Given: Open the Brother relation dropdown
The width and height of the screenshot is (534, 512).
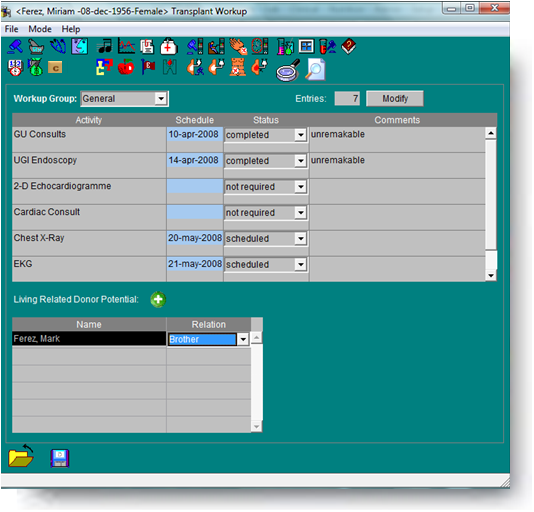Looking at the screenshot, I should click(x=243, y=339).
